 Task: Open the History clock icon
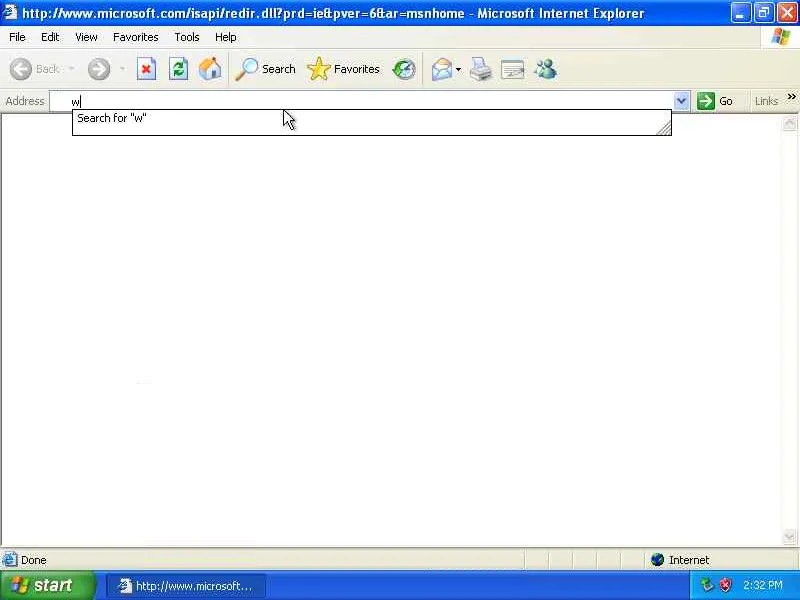[x=404, y=69]
